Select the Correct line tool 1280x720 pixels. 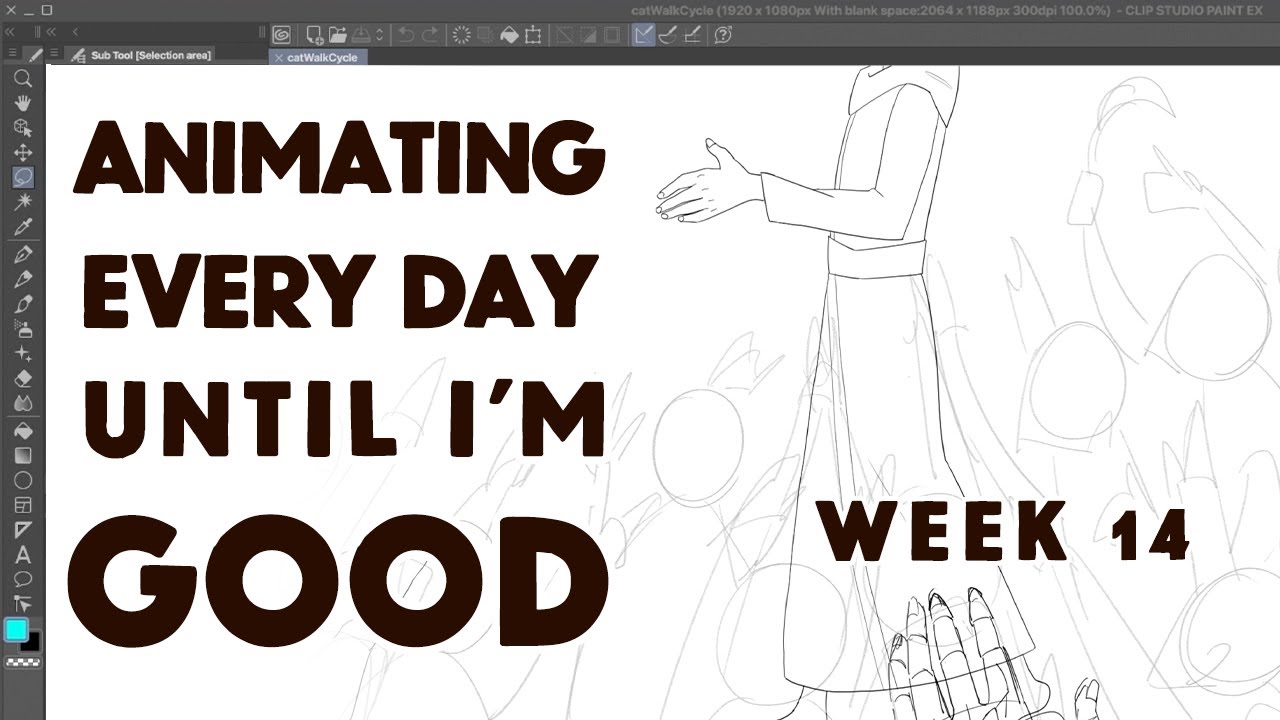(x=23, y=604)
